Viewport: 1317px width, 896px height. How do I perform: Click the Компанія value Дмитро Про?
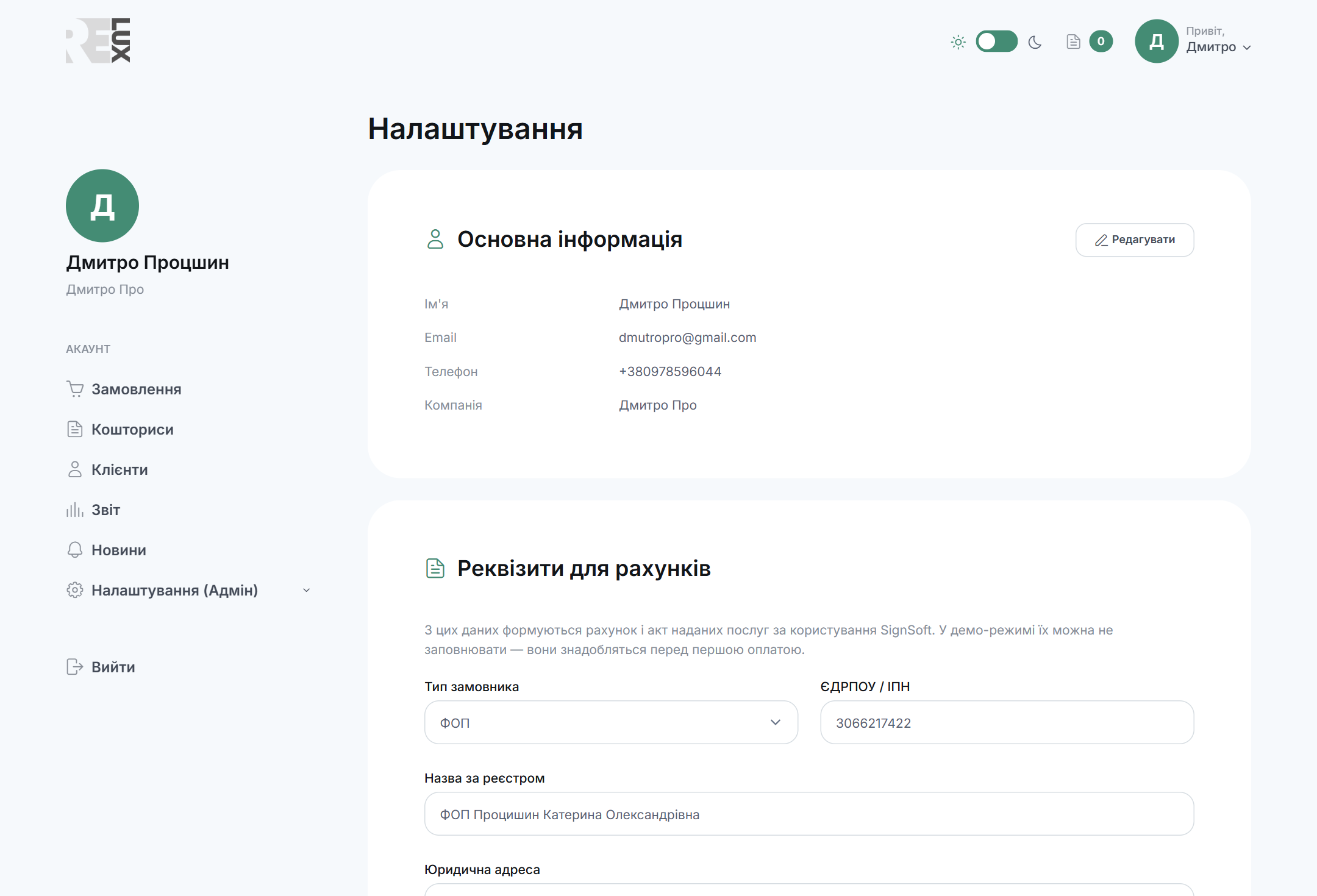pyautogui.click(x=657, y=405)
